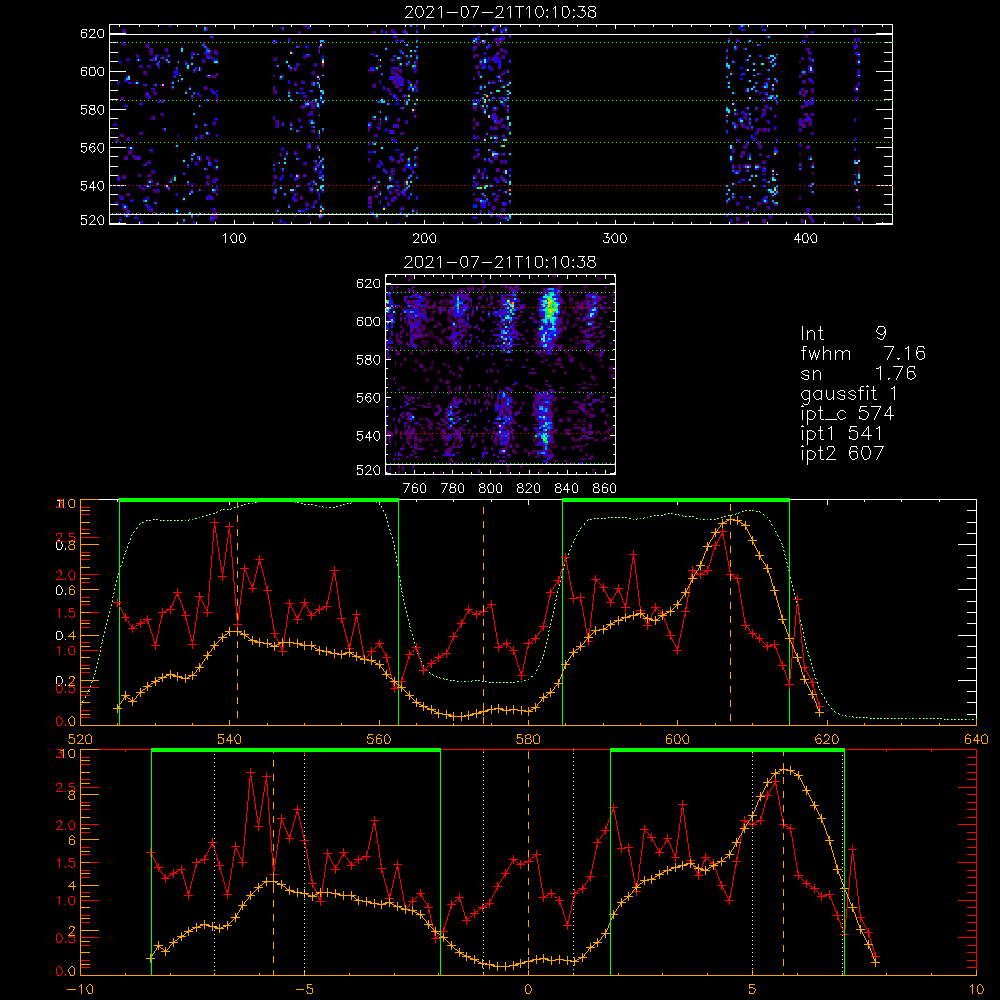Viewport: 1000px width, 1000px height.
Task: Click x-axis label 580 of the third profile plot
Action: 528,740
